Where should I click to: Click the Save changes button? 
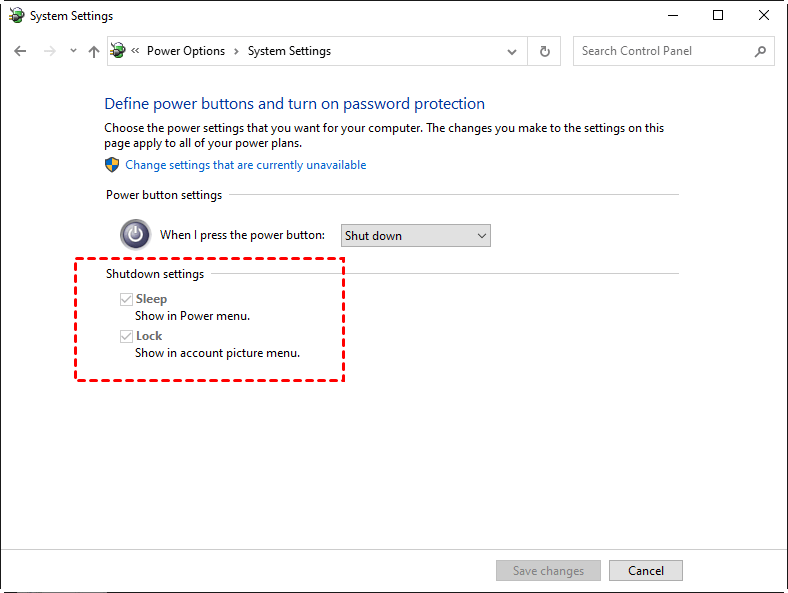(548, 571)
